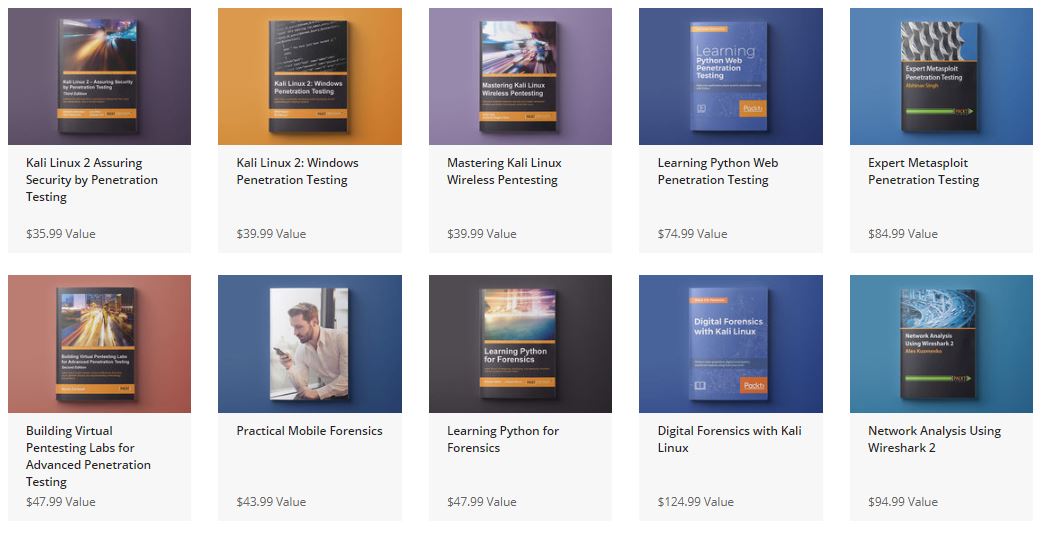Screen dimensions: 1041x535
Task: Open the Practical Mobile Forensics cover photo
Action: coord(310,344)
